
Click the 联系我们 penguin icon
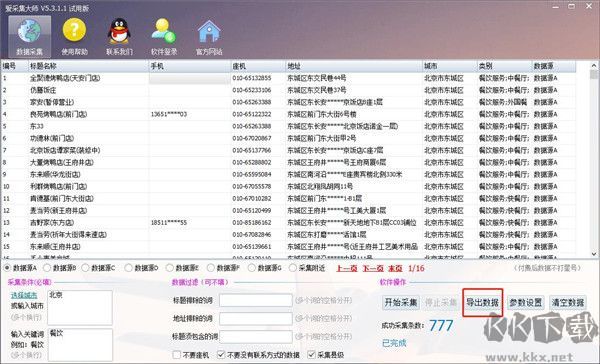click(x=119, y=36)
